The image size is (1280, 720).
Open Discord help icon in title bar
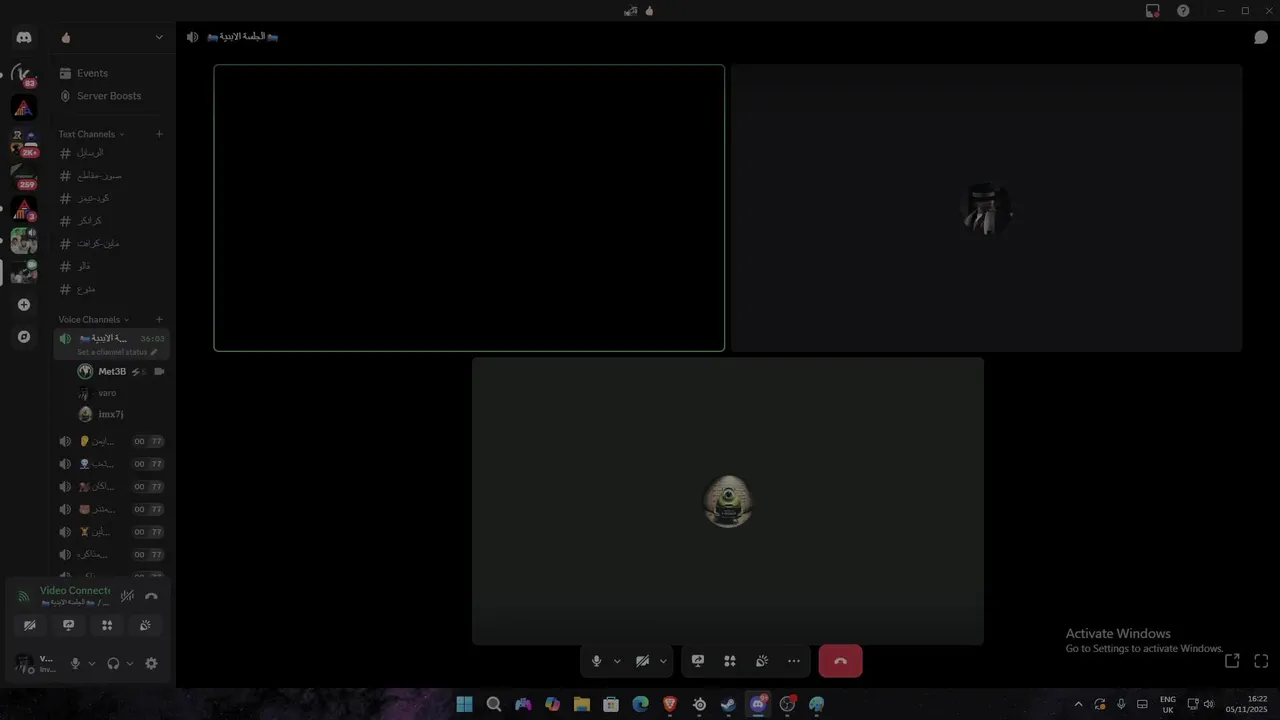(x=1183, y=11)
